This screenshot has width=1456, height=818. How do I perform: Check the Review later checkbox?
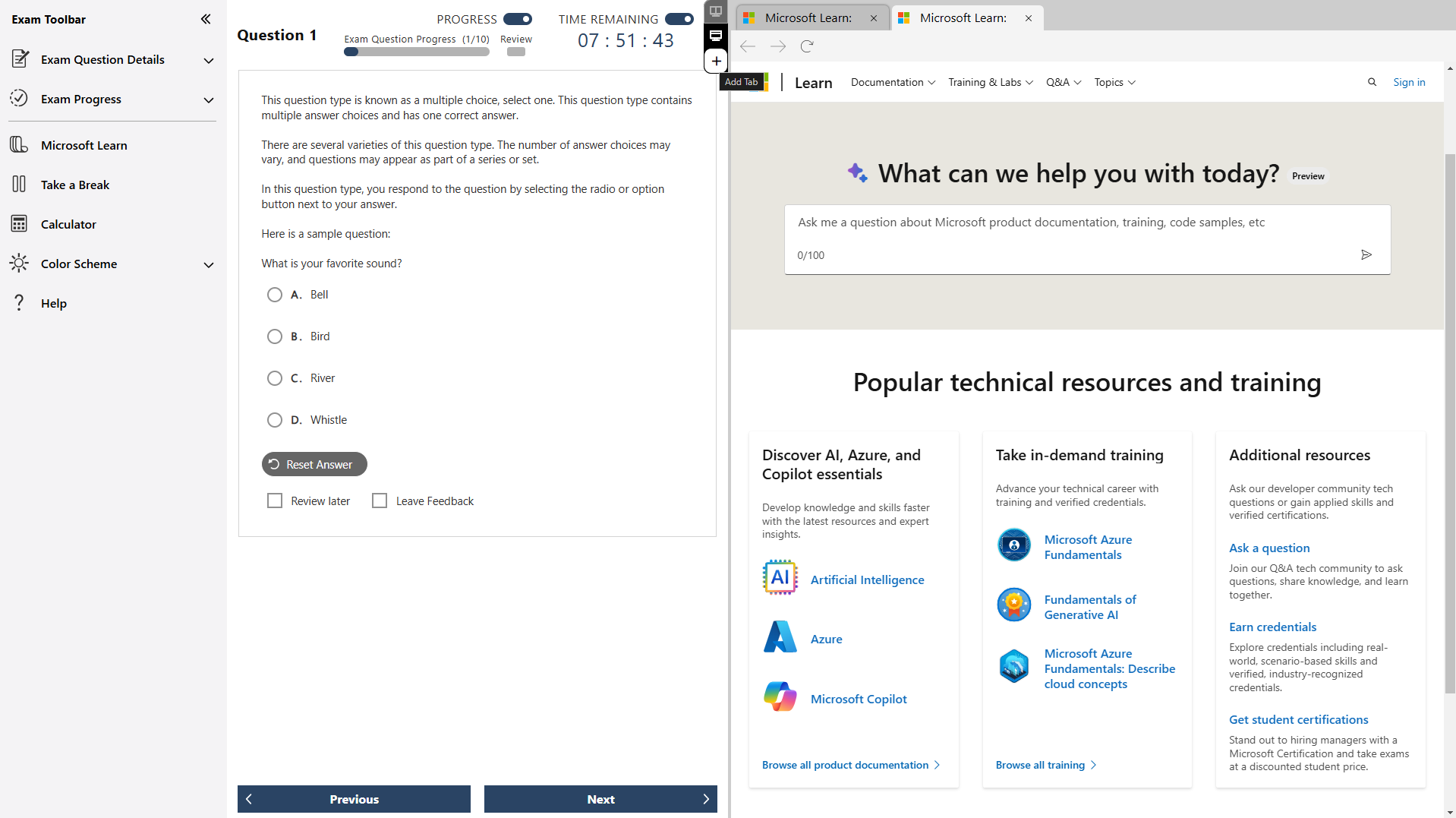click(x=275, y=501)
